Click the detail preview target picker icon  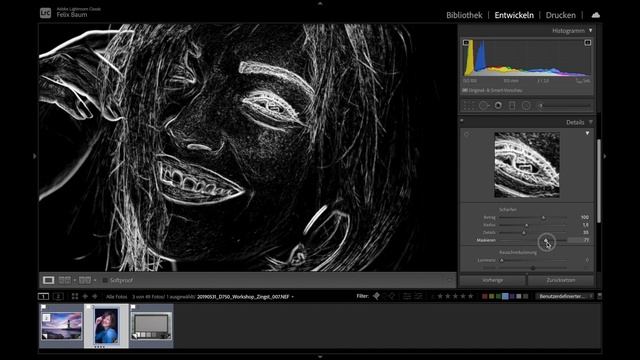(467, 134)
